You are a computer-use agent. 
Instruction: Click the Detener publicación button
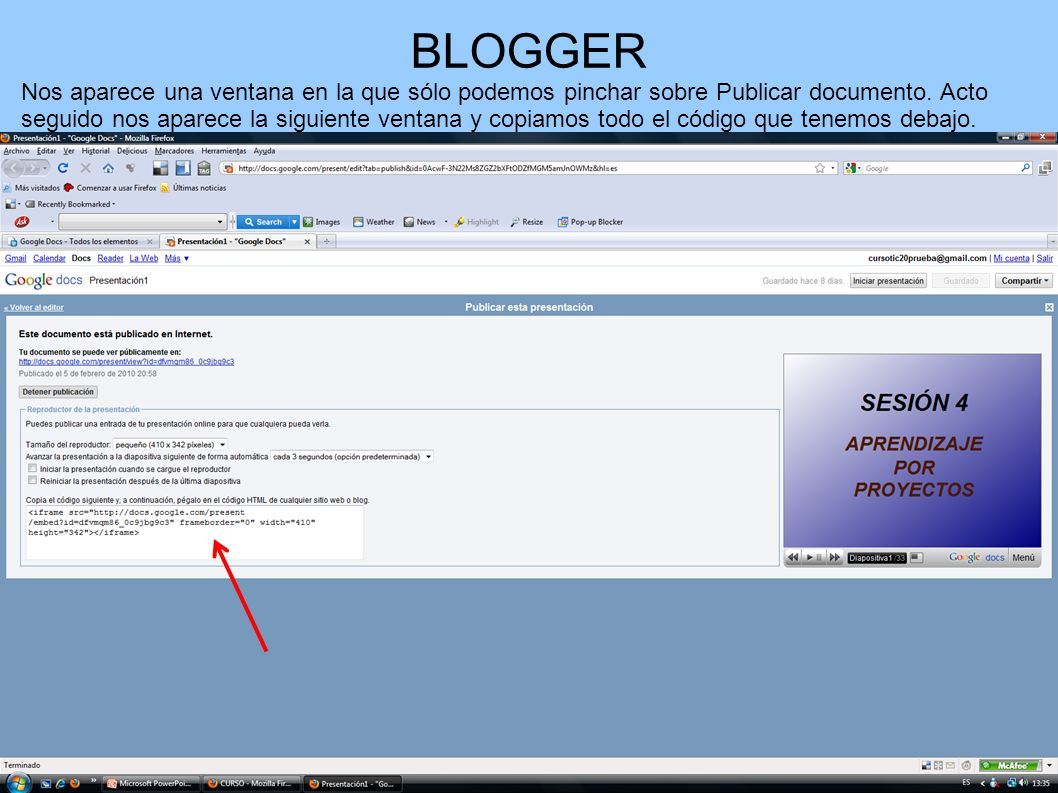(58, 392)
